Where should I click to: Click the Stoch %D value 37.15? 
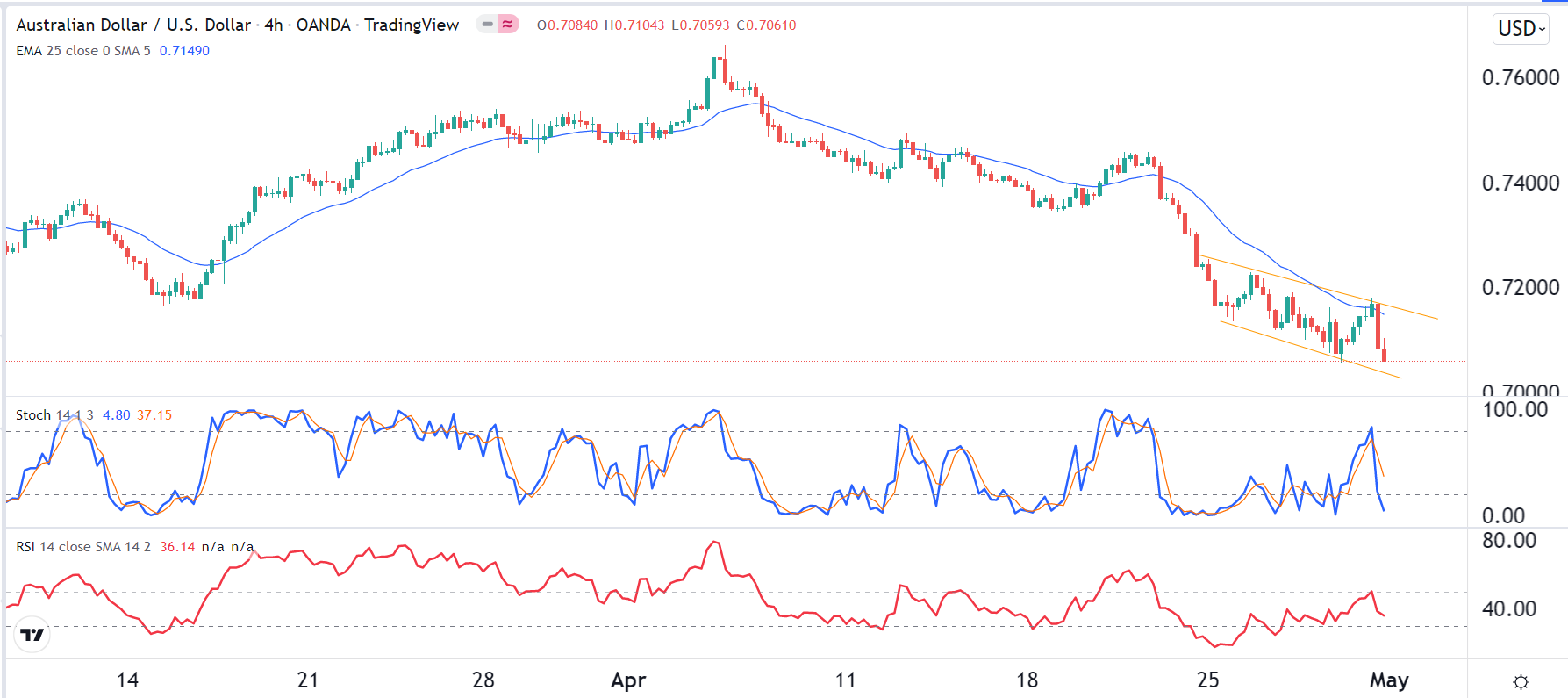point(154,415)
